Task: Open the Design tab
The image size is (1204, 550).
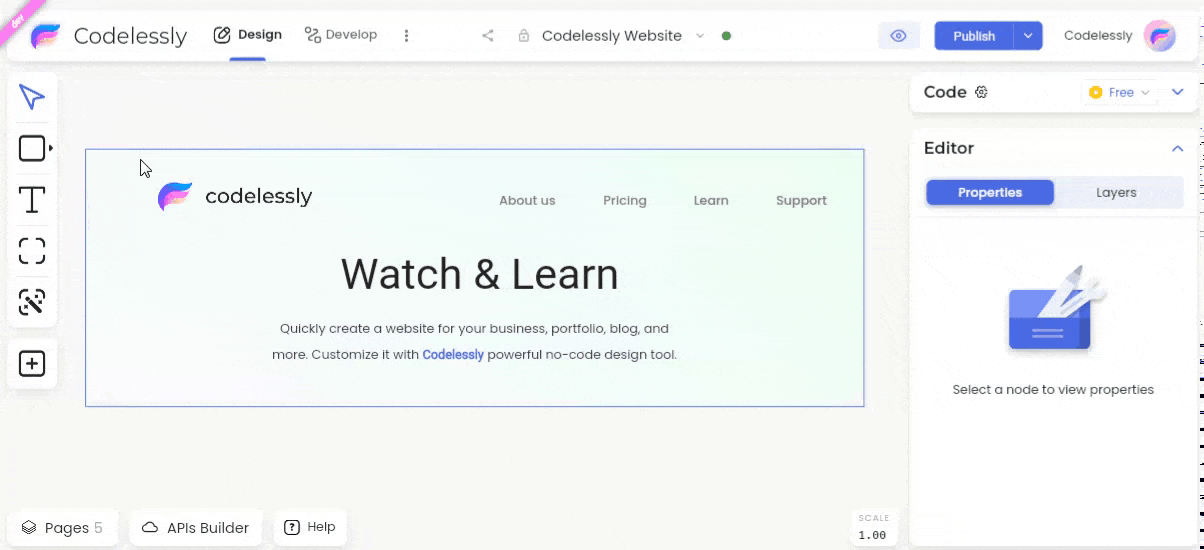Action: coord(247,35)
